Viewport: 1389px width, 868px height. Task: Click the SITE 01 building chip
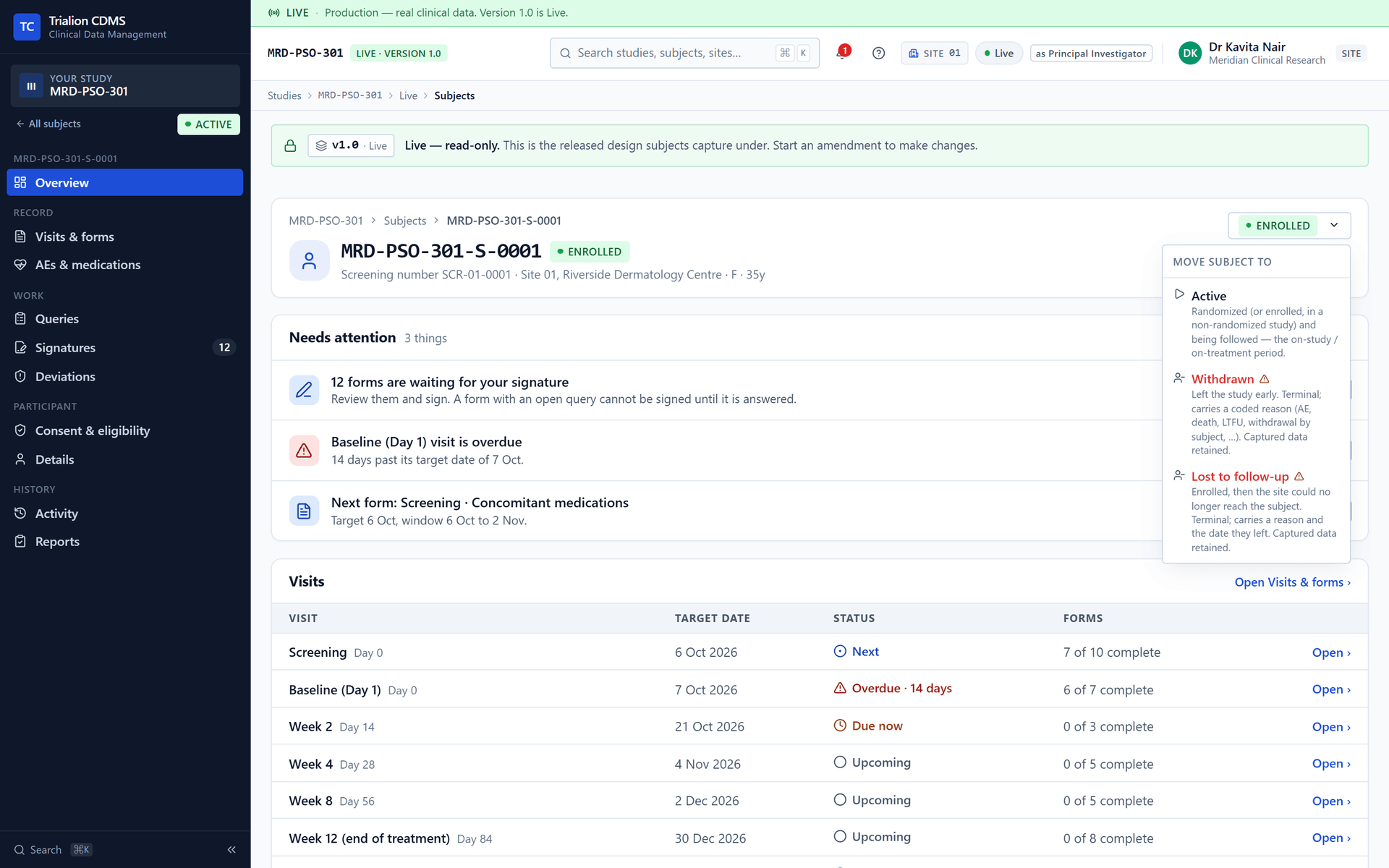(934, 53)
